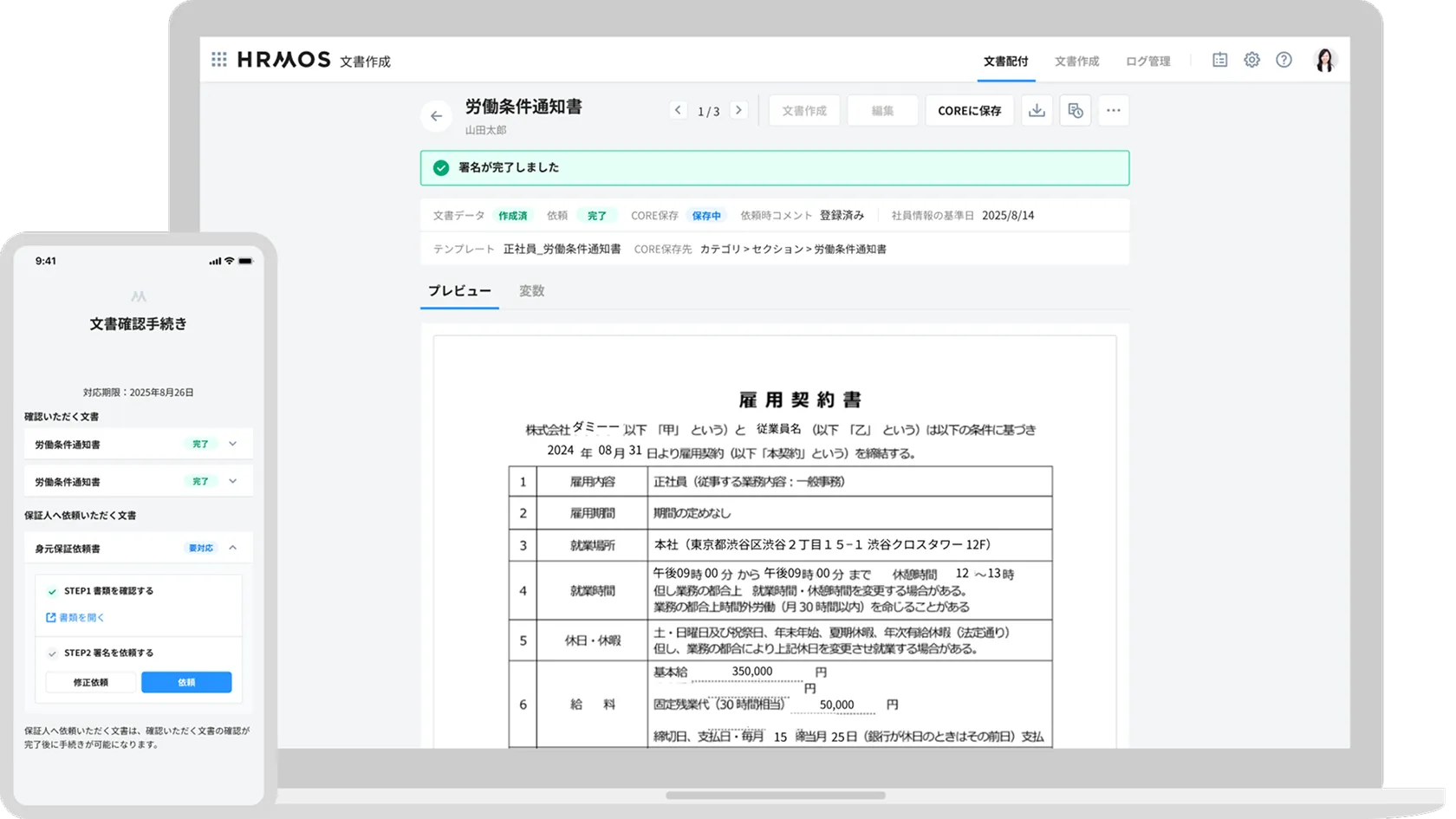
Task: Click the help question mark icon
Action: tap(1284, 59)
